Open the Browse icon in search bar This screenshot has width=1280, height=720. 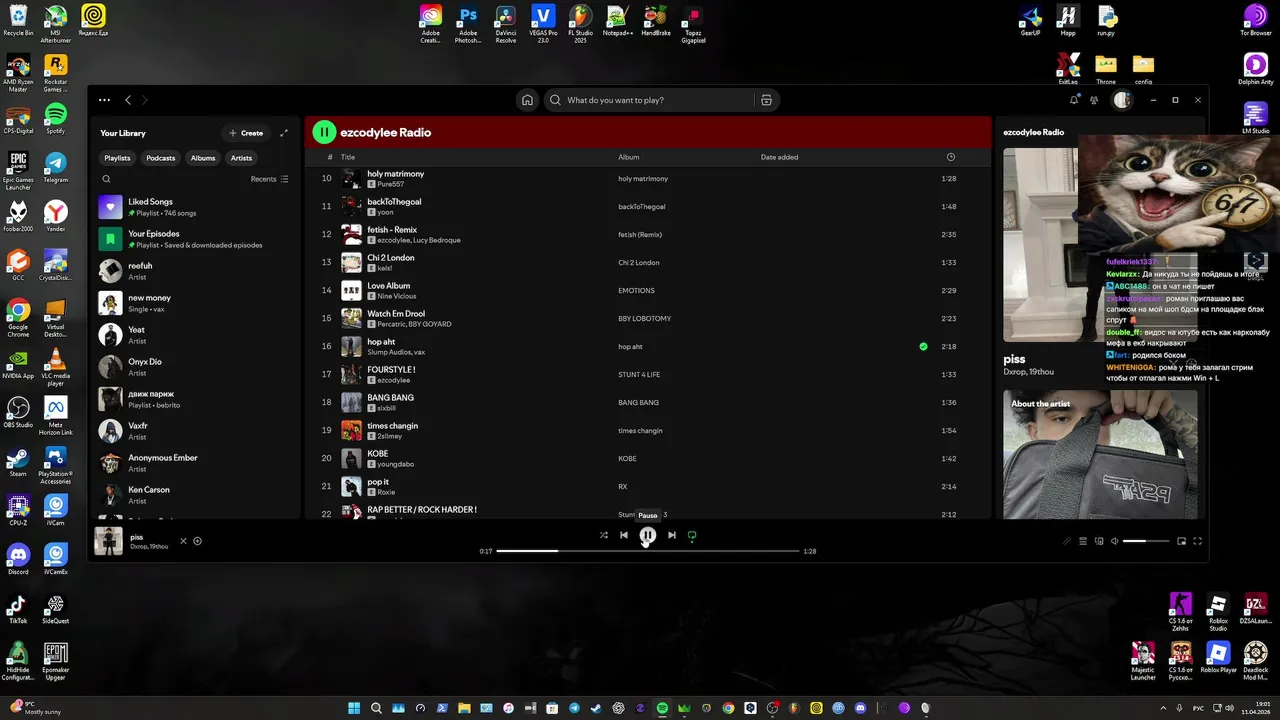[766, 100]
